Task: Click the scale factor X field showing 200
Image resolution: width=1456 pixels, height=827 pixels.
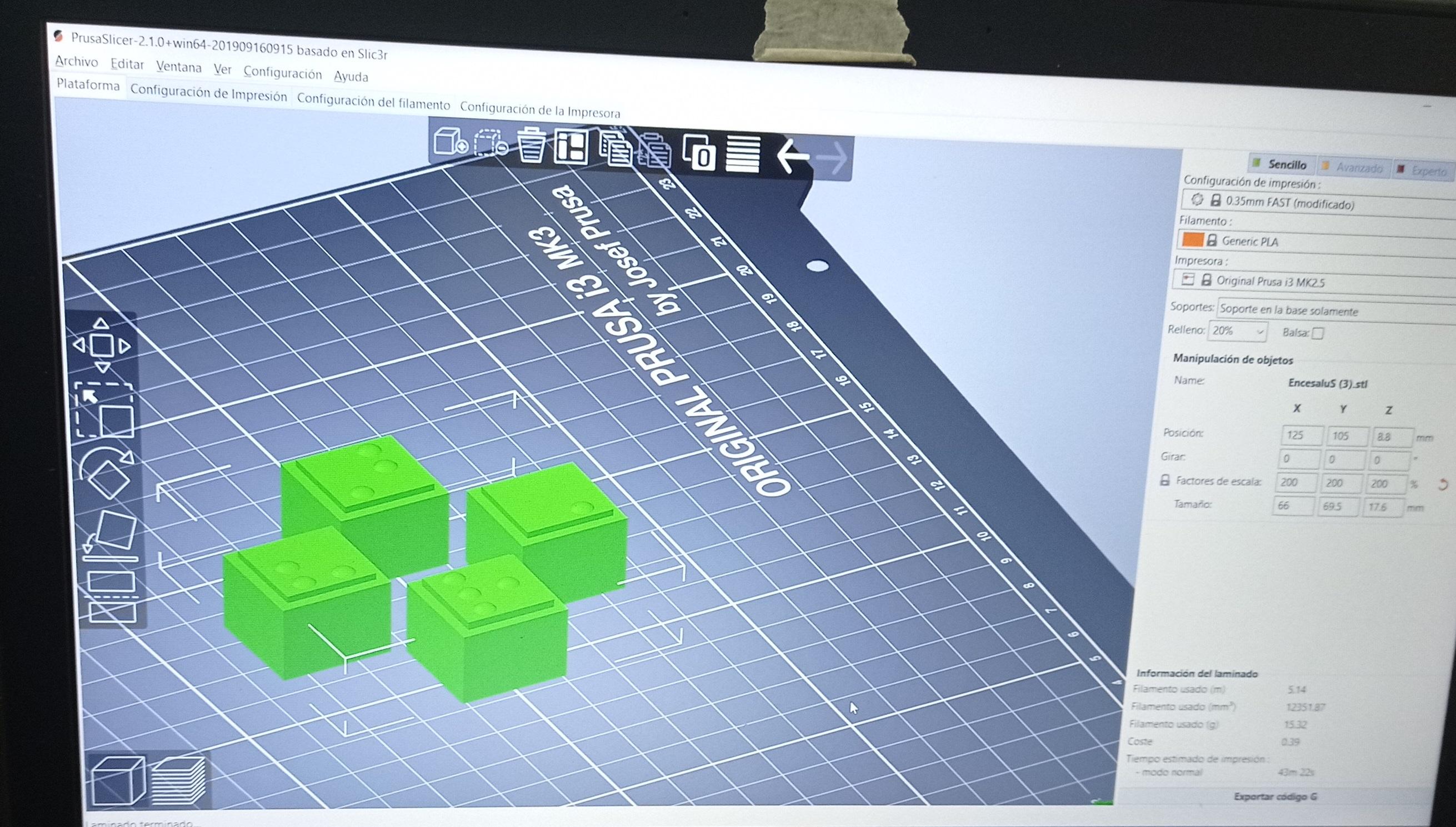Action: [1297, 482]
